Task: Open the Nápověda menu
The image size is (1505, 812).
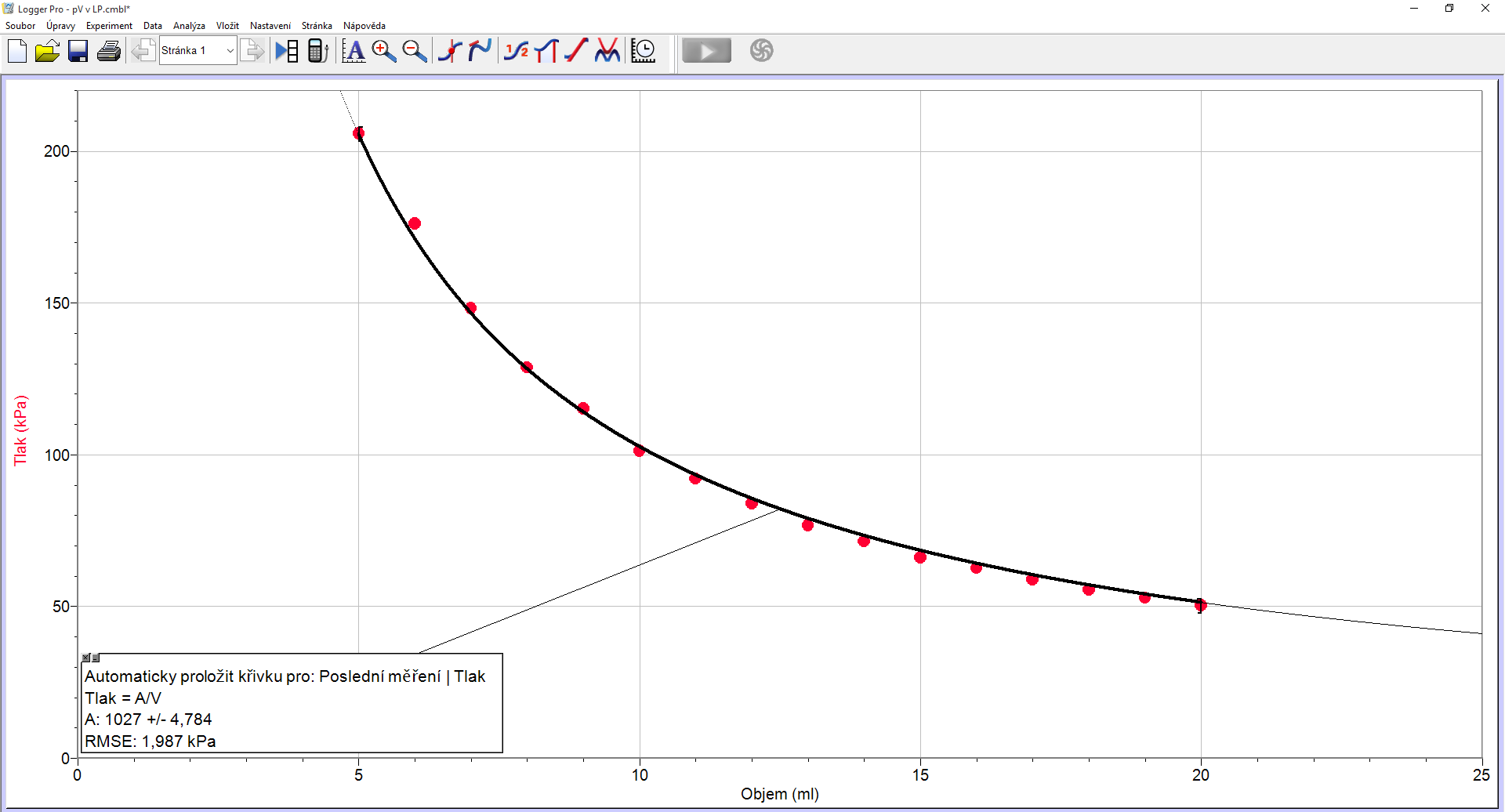Action: tap(364, 26)
